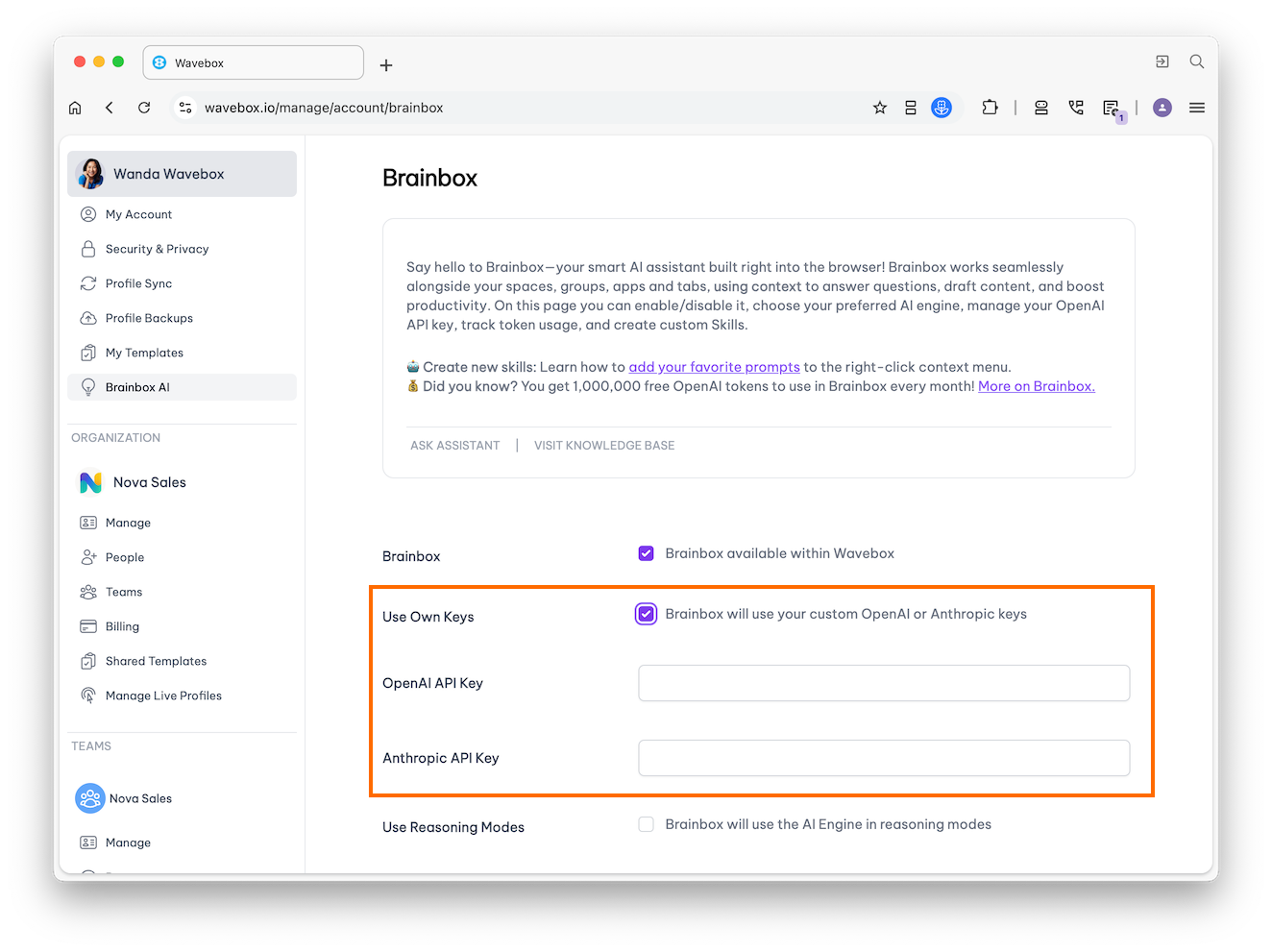Viewport: 1272px width, 952px height.
Task: Bookmark page with the star icon
Action: click(880, 108)
